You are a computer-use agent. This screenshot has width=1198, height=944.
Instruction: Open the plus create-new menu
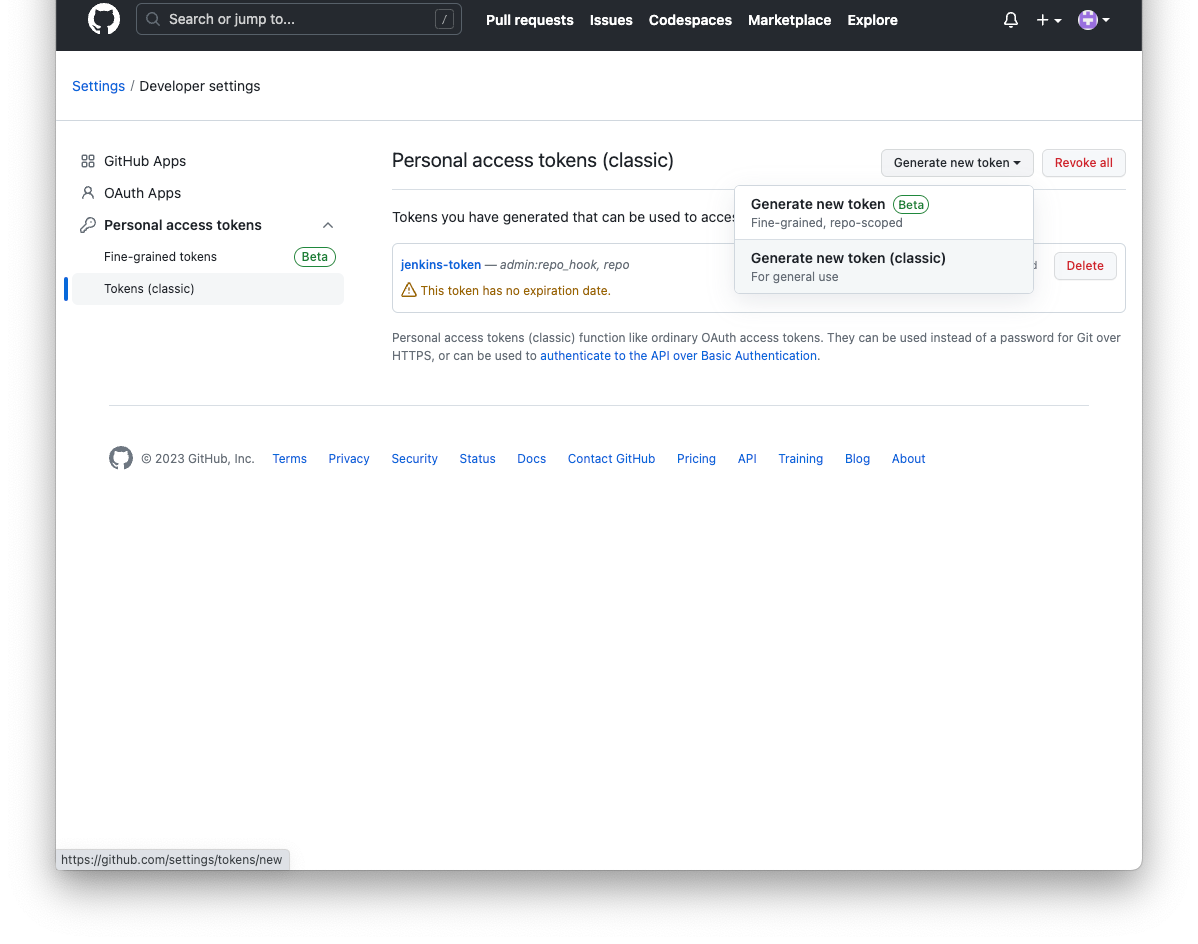tap(1048, 20)
